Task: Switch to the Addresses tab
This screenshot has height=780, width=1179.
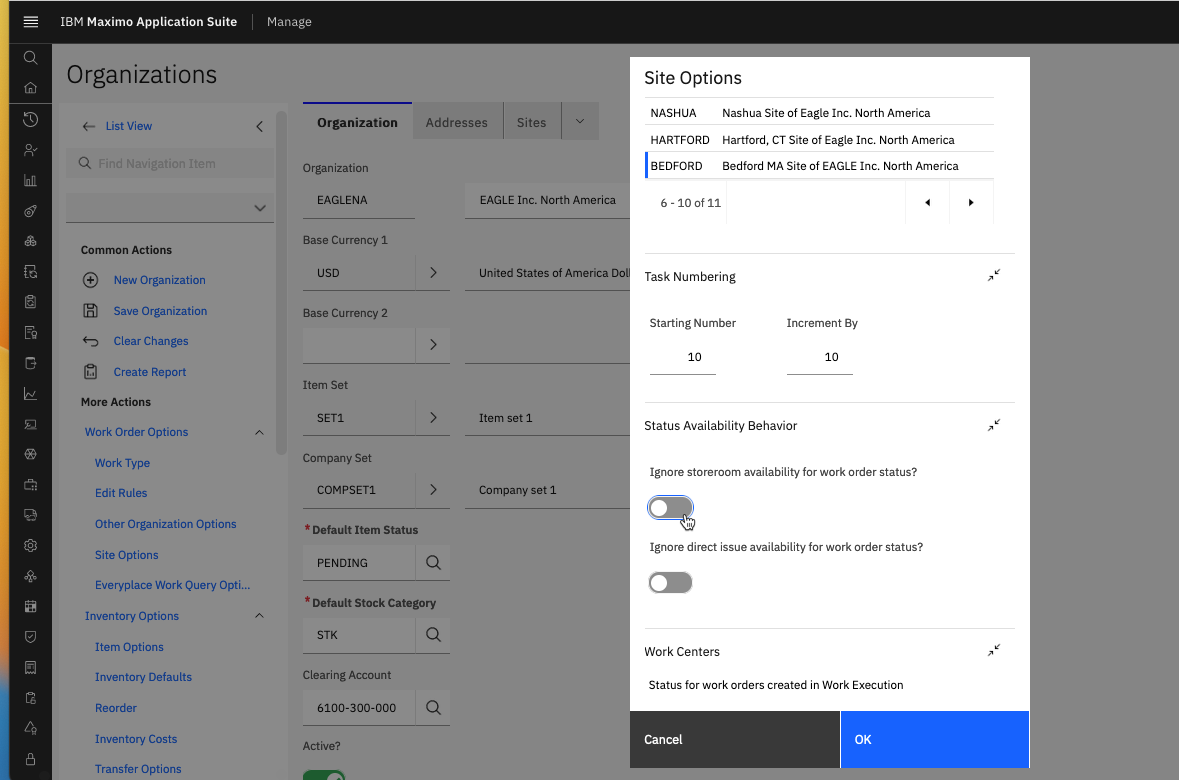Action: pyautogui.click(x=457, y=122)
